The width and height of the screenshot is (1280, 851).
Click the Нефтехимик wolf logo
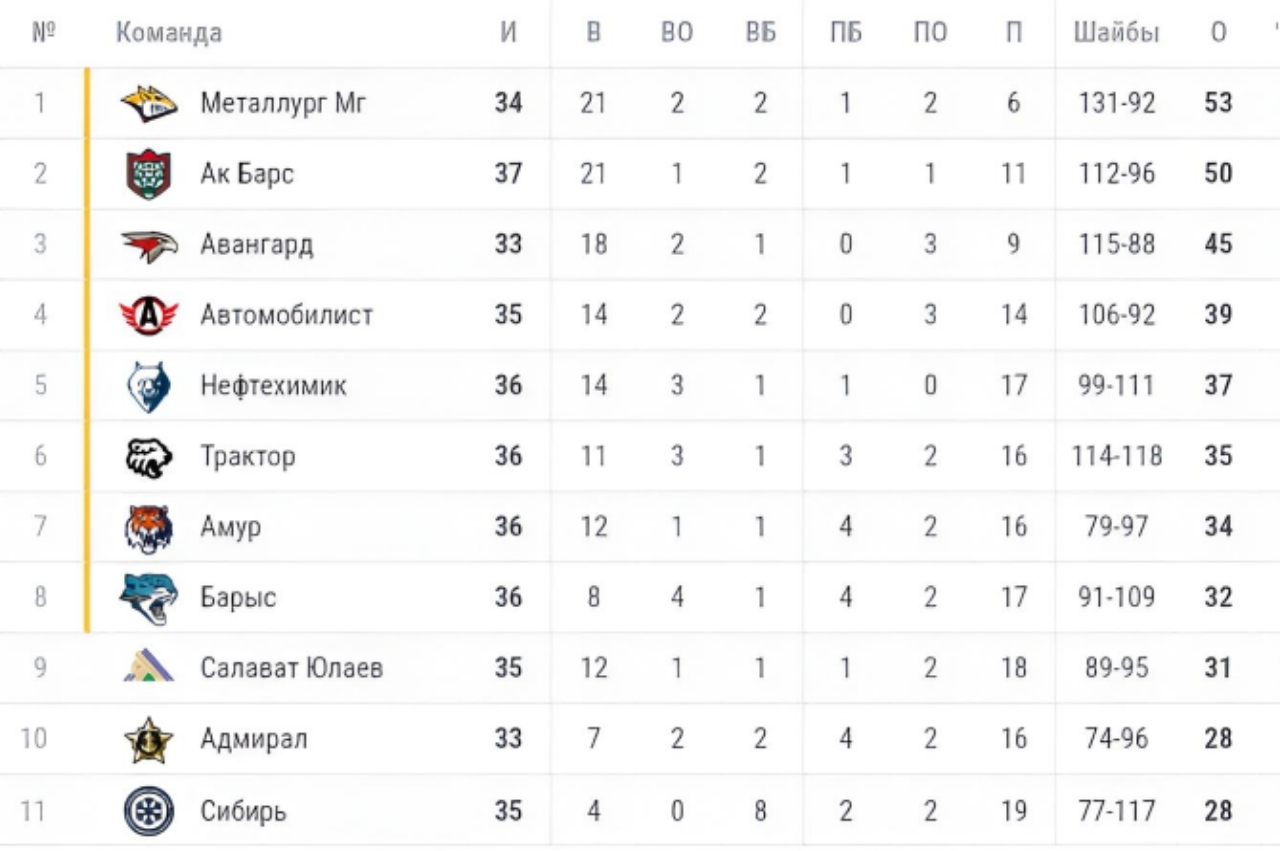click(149, 387)
